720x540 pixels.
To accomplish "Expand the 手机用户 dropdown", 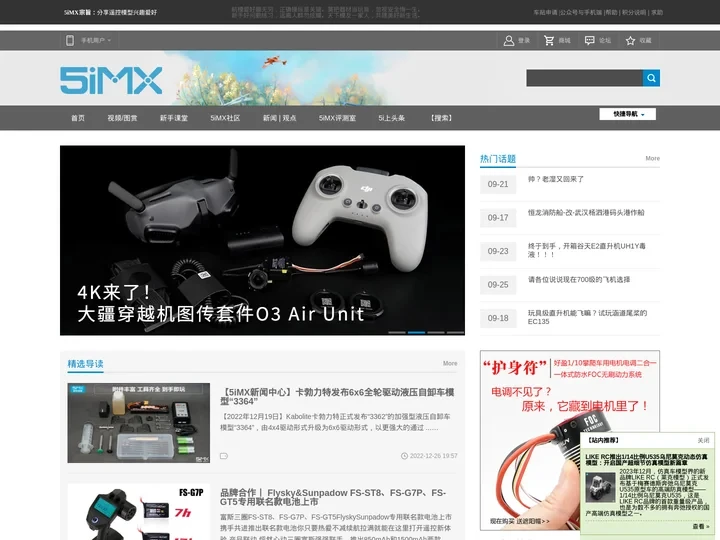I will pyautogui.click(x=96, y=40).
